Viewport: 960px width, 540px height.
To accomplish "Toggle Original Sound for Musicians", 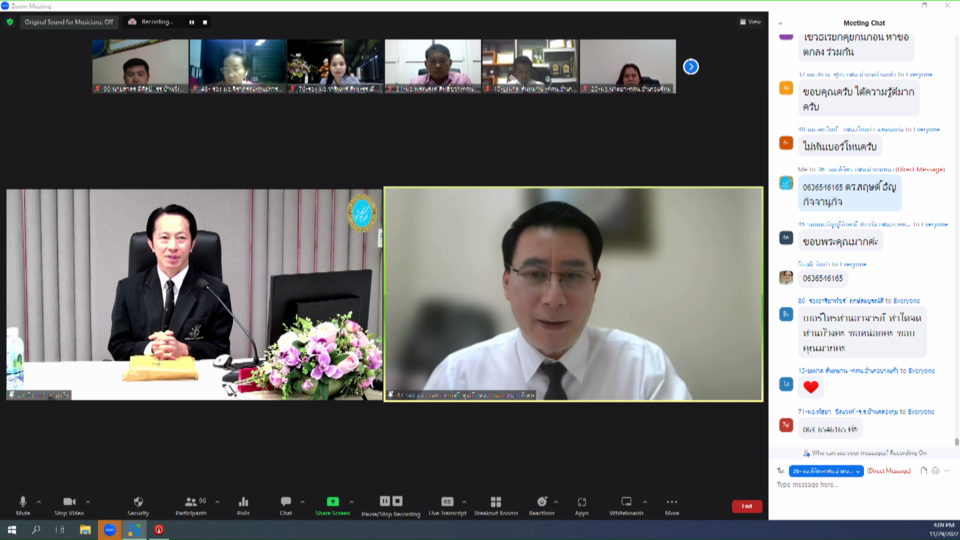I will [69, 22].
